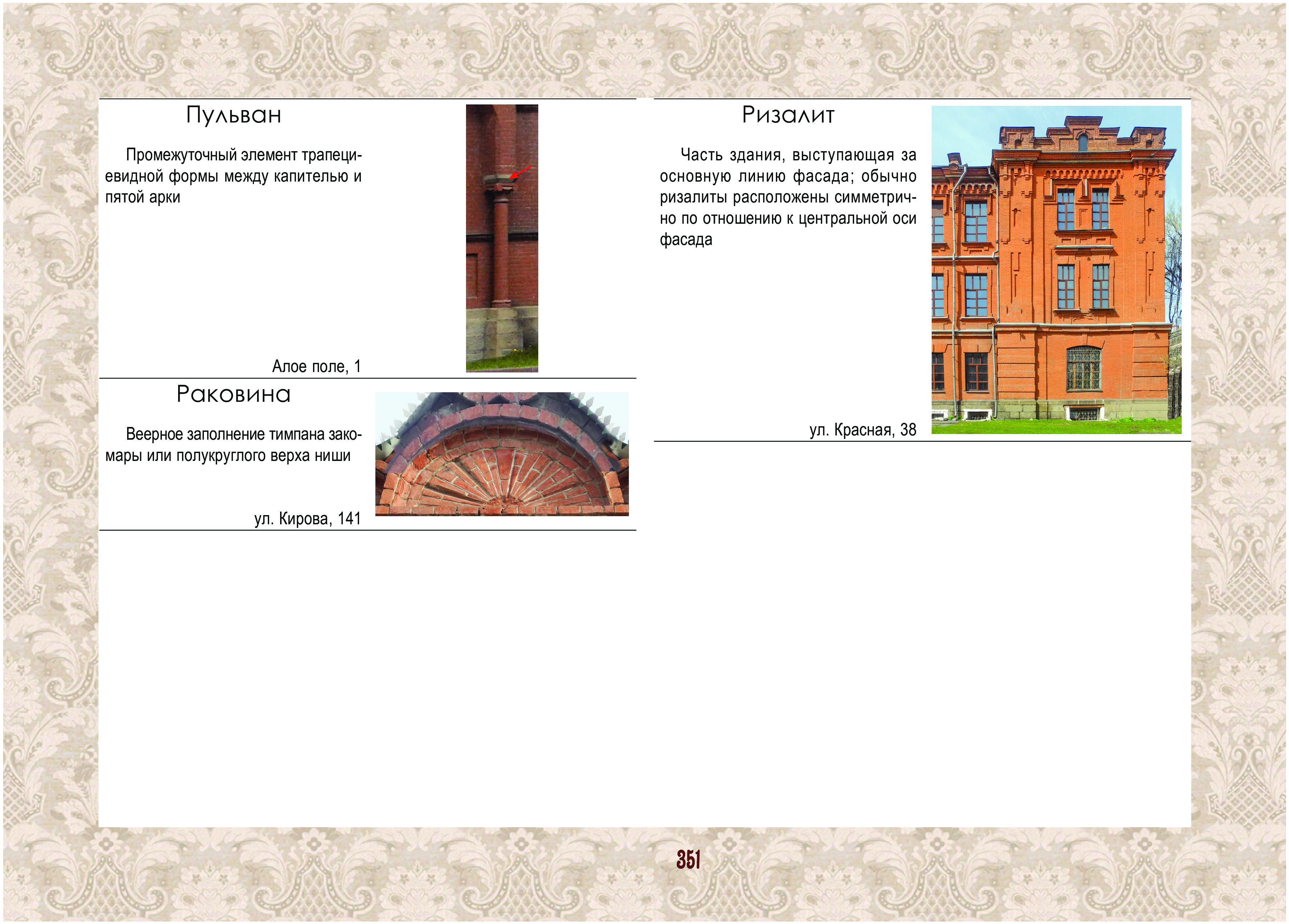This screenshot has width=1289, height=924.
Task: Click the ул. Кирова, 141 caption
Action: (307, 519)
